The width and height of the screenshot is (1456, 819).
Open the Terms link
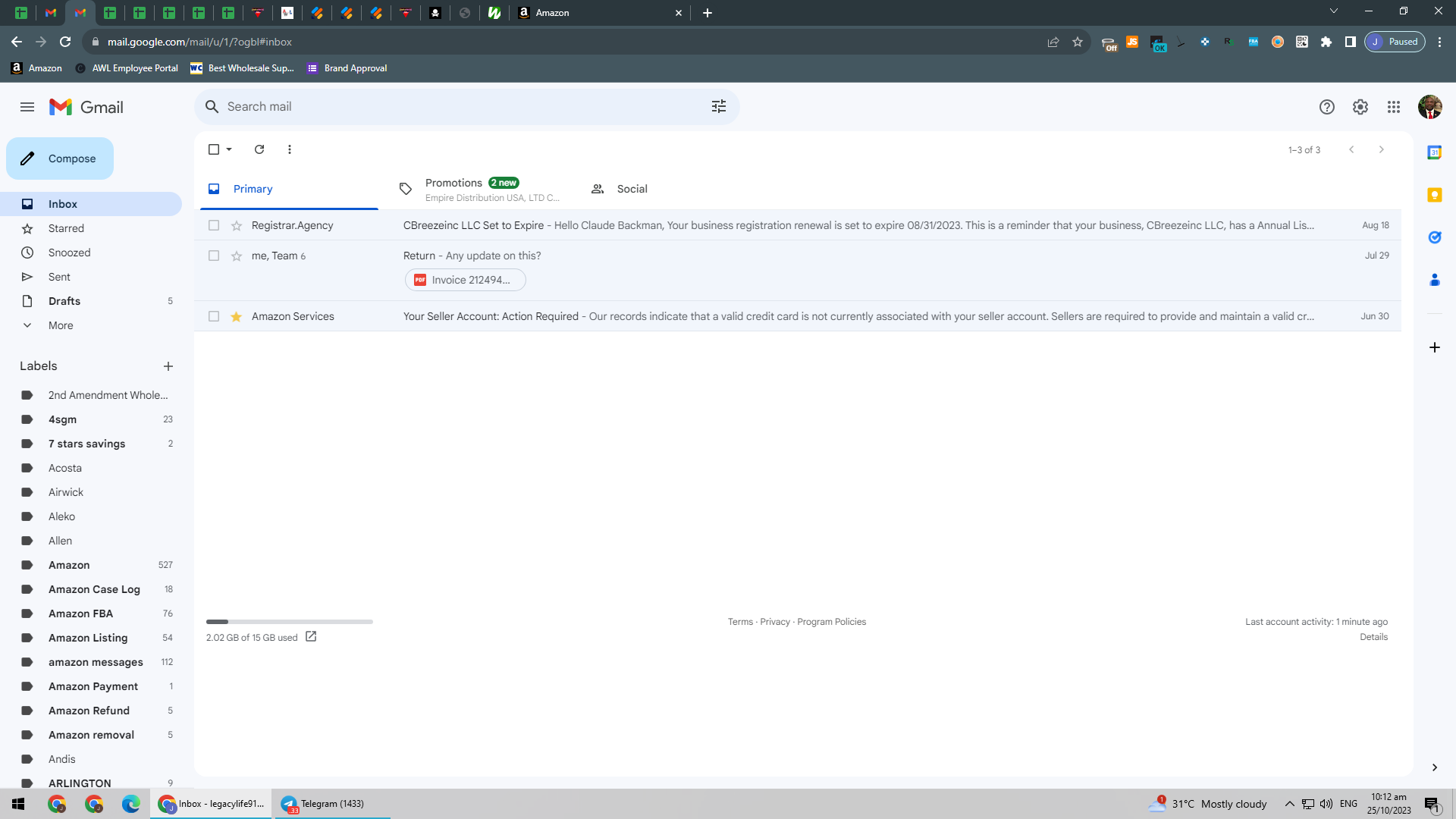[x=740, y=622]
